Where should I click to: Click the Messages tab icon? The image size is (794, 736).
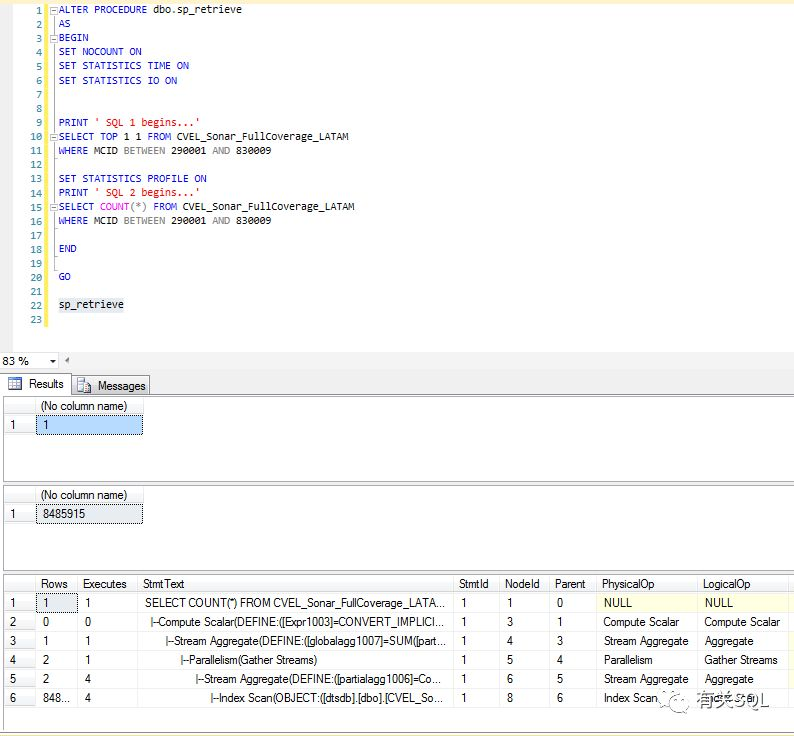tap(84, 385)
